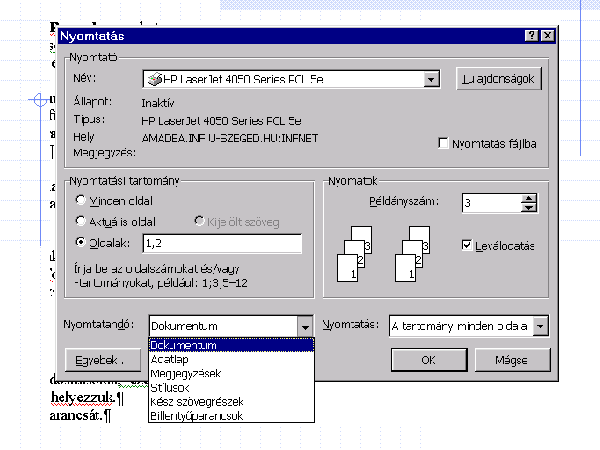Enable the Nyomtatás fájlba checkbox
The image size is (600, 450).
(x=443, y=144)
